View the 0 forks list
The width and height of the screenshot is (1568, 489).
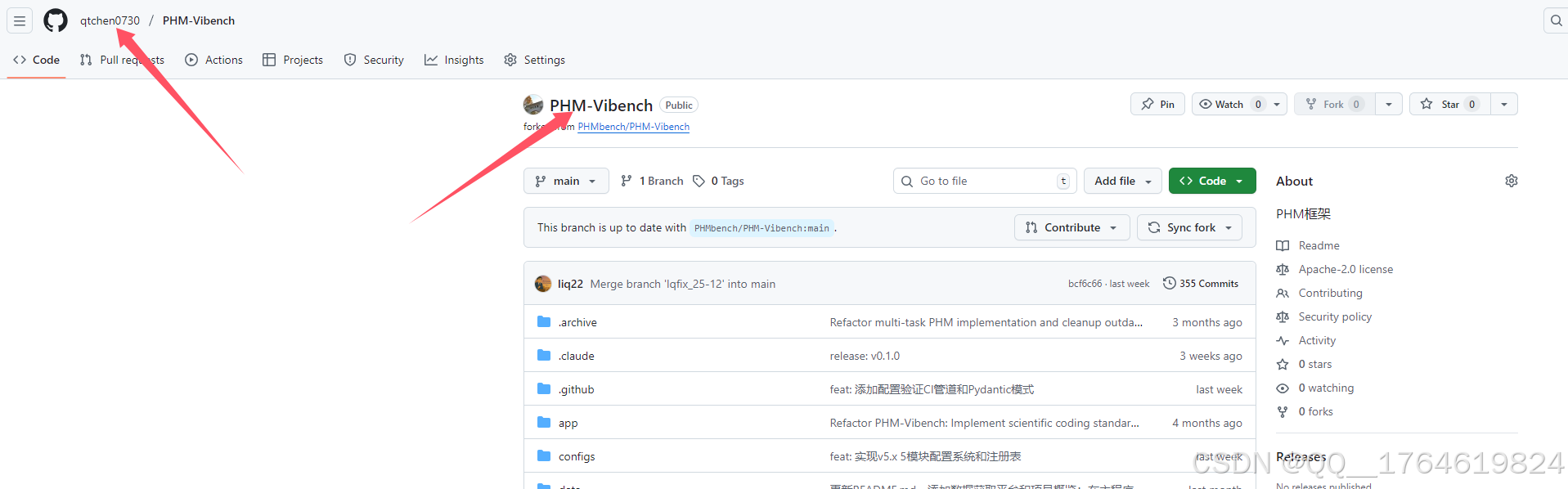tap(1305, 411)
